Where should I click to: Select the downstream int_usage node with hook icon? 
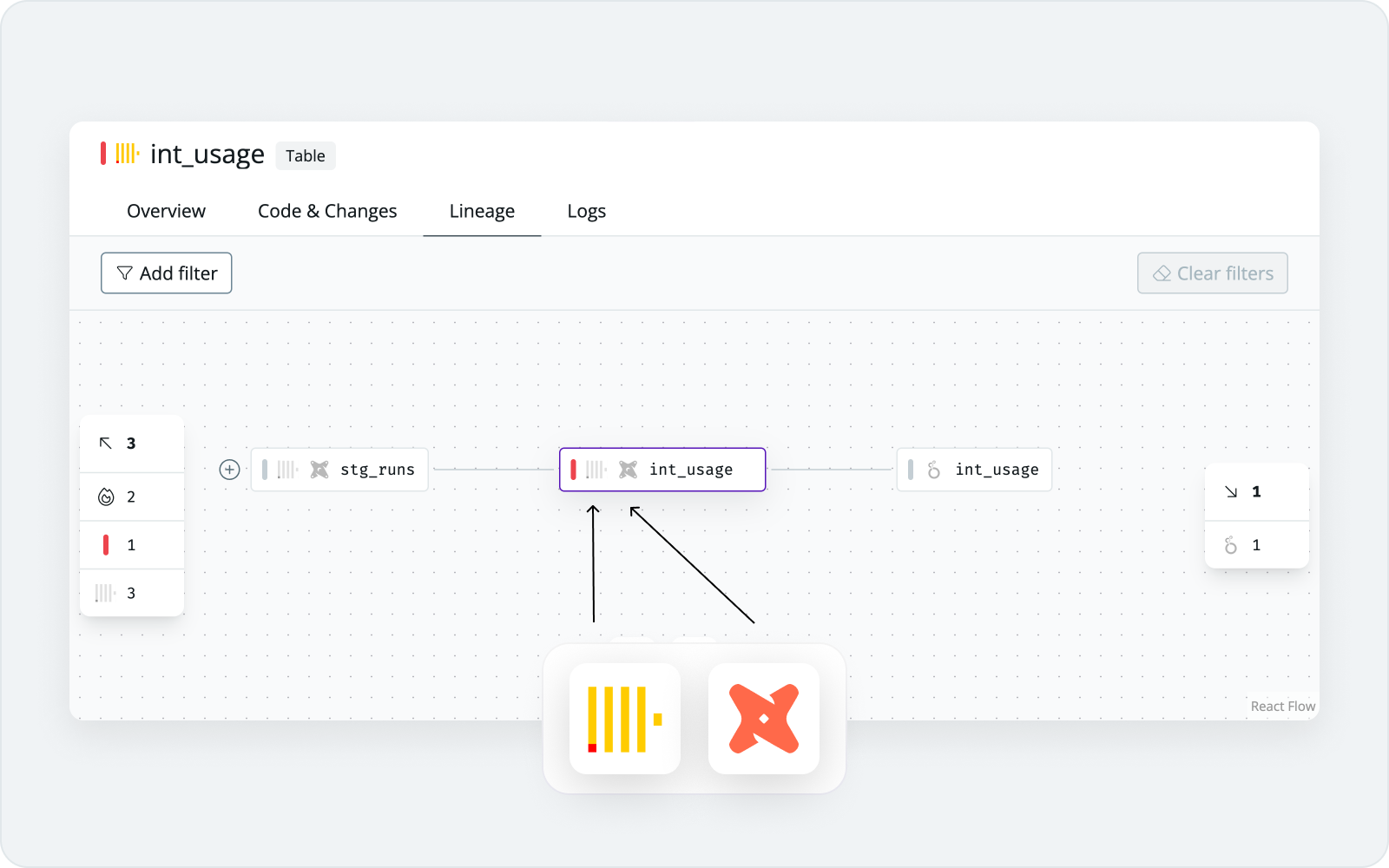click(974, 470)
